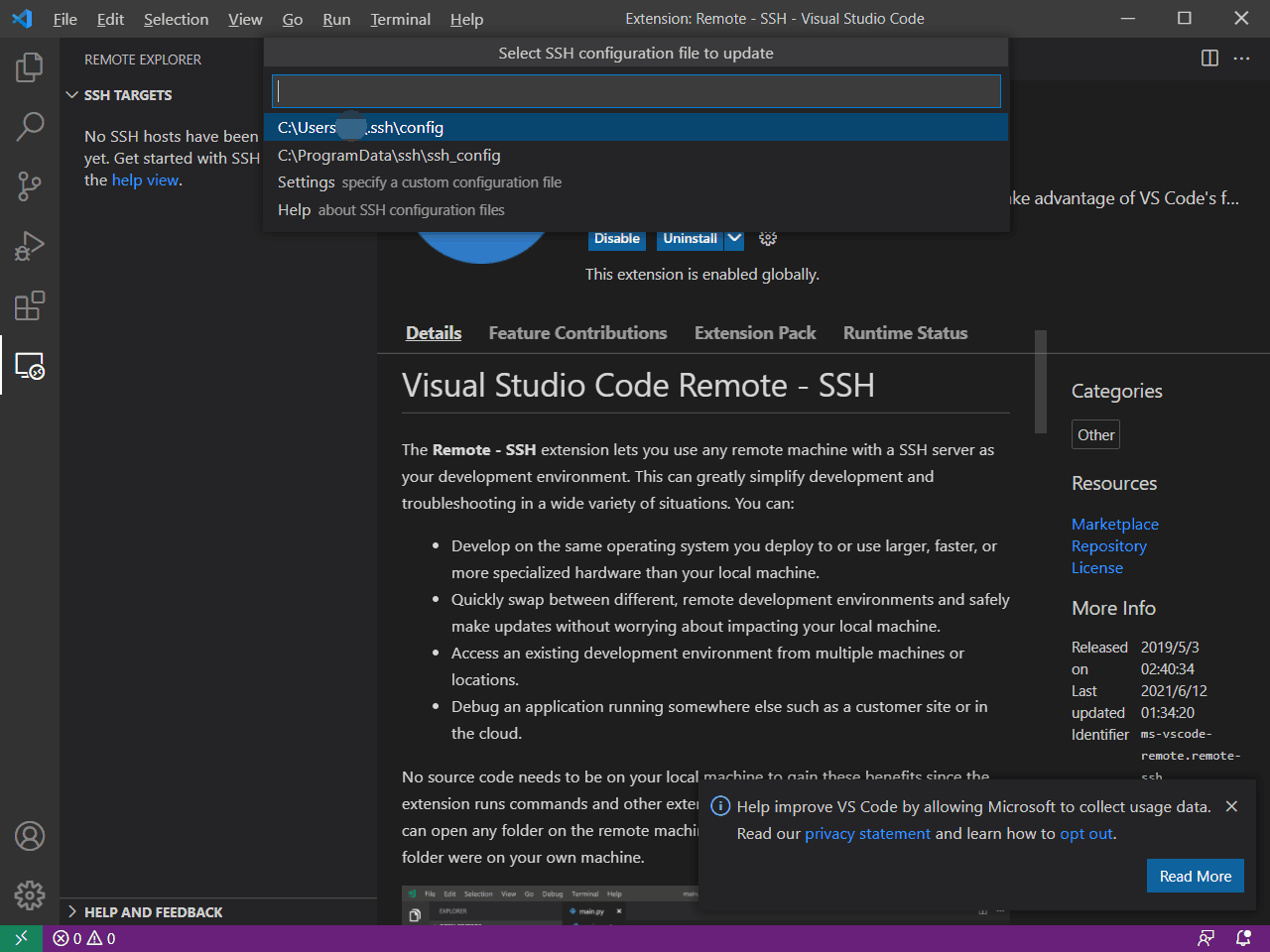Open the Terminal menu
The image size is (1270, 952).
(400, 19)
